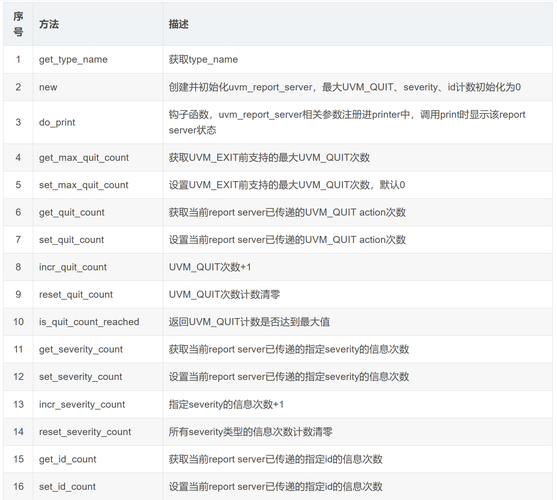Screen dimensions: 557x500
Task: Select the get_max_quit_count method name
Action: click(x=84, y=158)
